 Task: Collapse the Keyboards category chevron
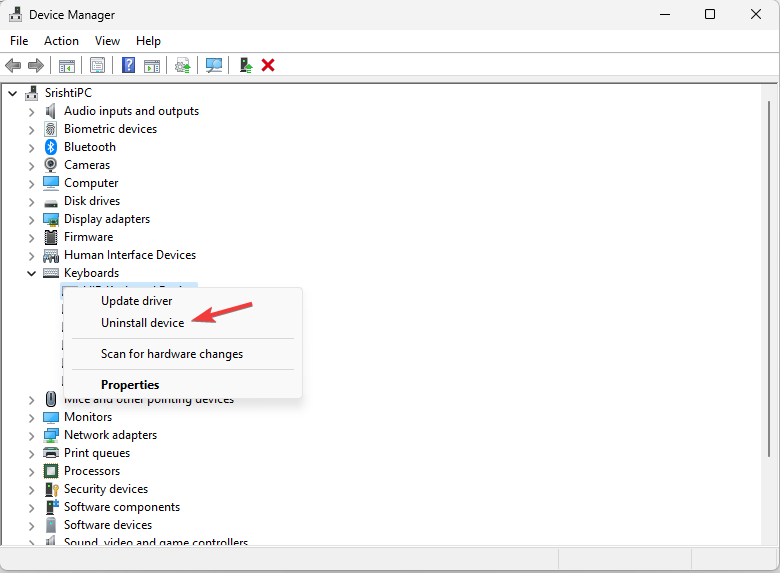(x=31, y=274)
